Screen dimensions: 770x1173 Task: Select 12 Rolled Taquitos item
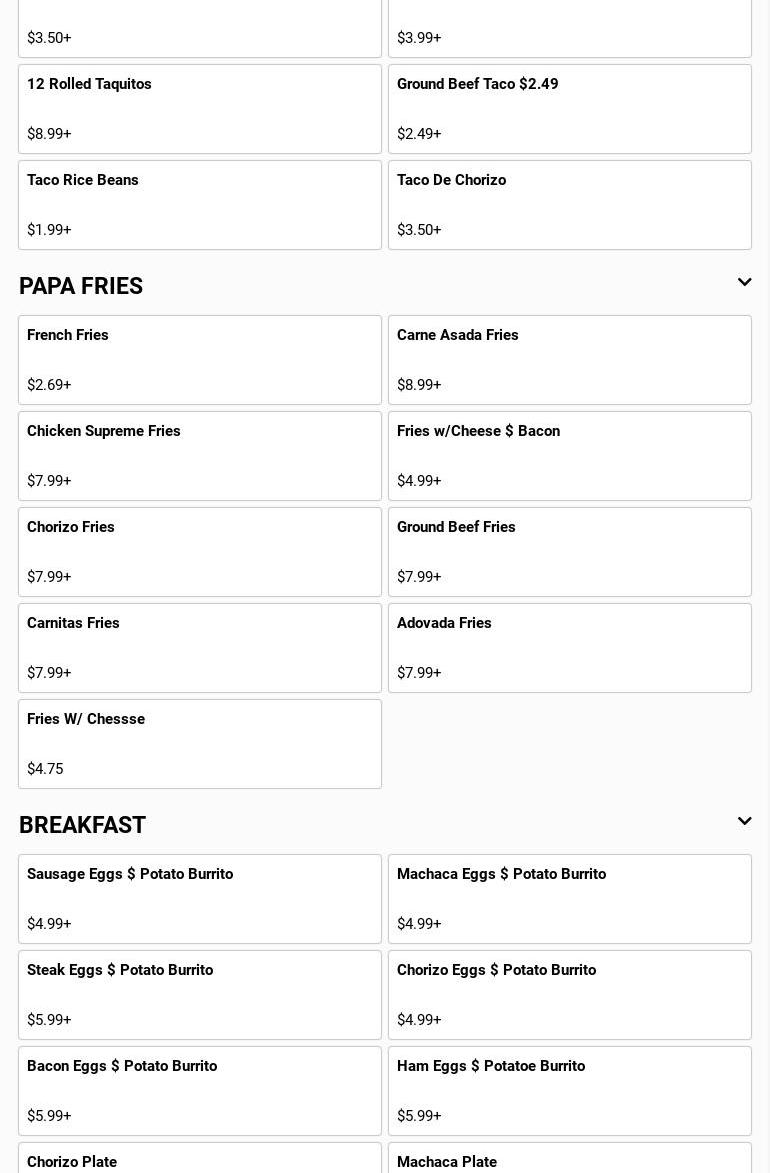coord(200,109)
